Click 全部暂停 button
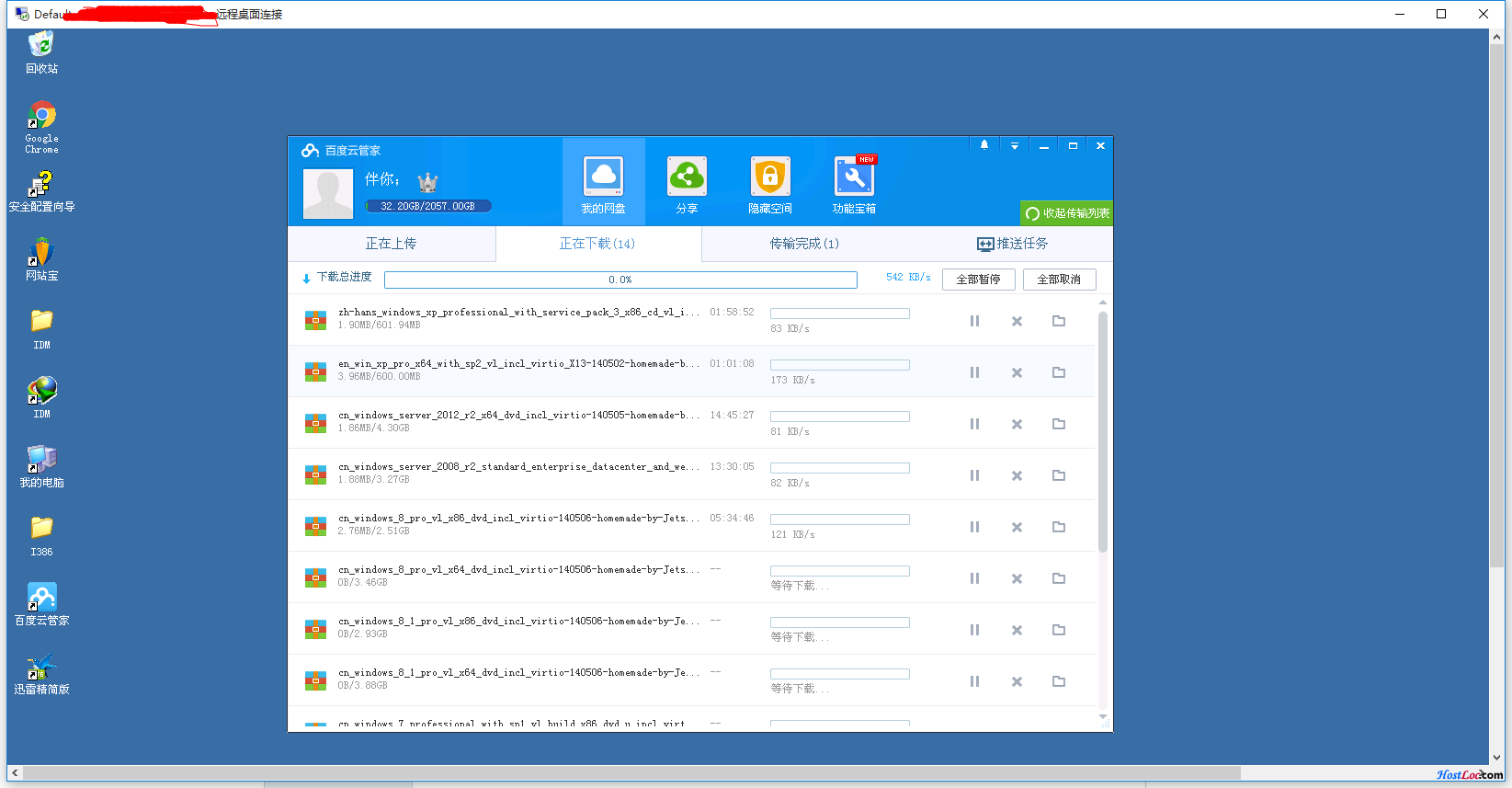1512x788 pixels. (978, 280)
